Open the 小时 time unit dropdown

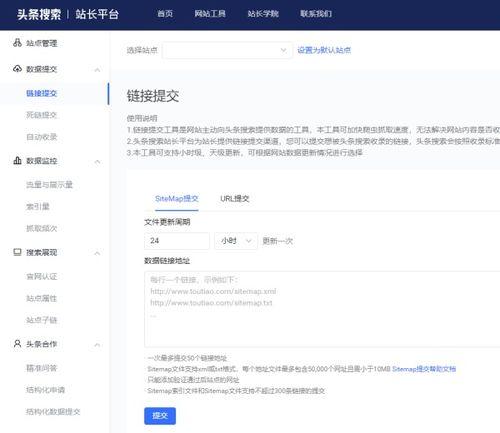click(236, 241)
